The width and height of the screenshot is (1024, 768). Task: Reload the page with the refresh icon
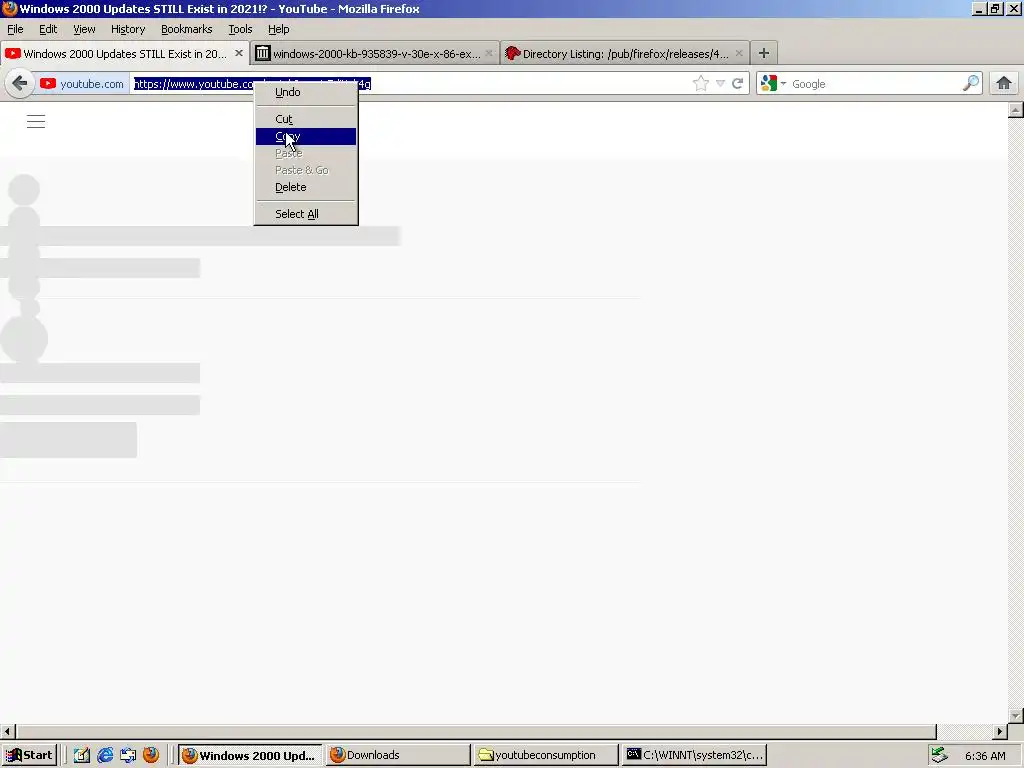[x=738, y=84]
